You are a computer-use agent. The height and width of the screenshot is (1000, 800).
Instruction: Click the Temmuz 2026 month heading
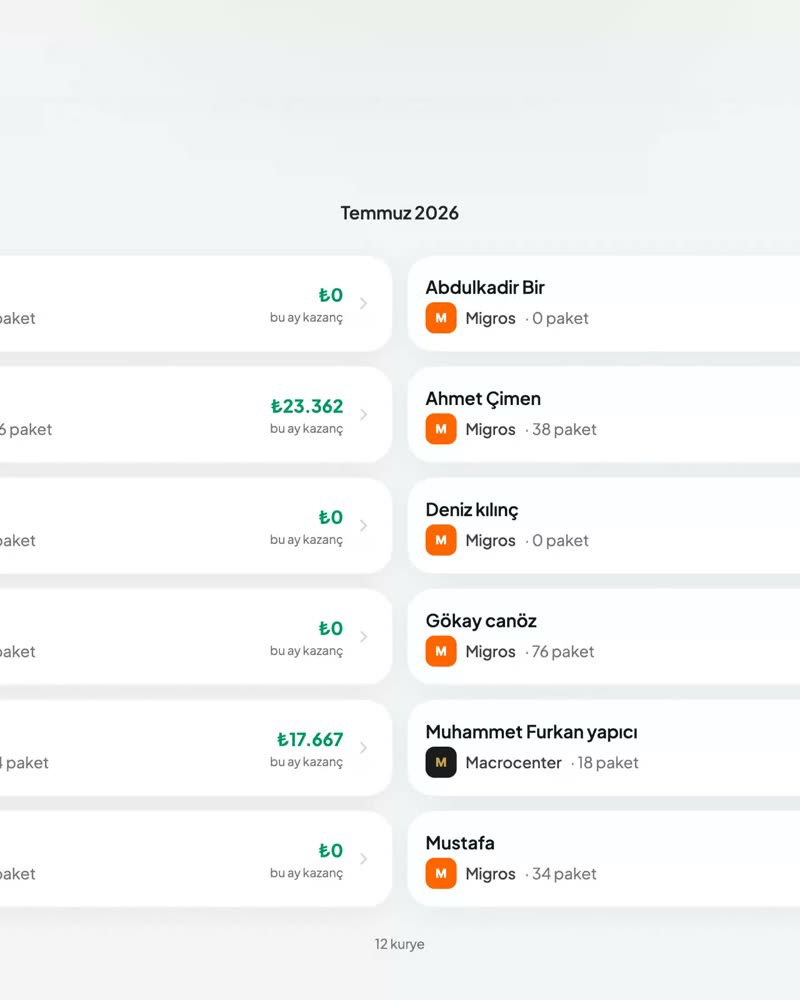pos(399,213)
